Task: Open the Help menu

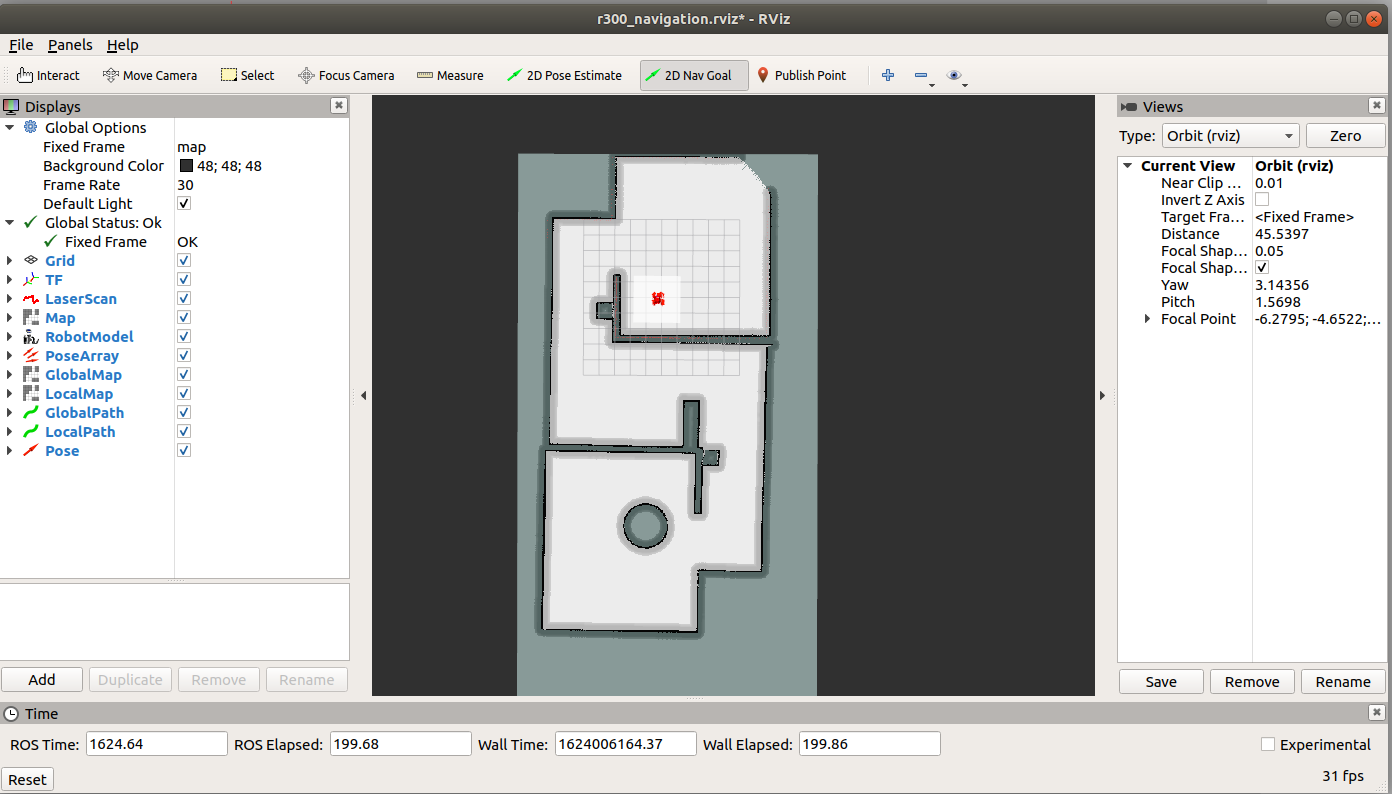Action: click(x=123, y=45)
